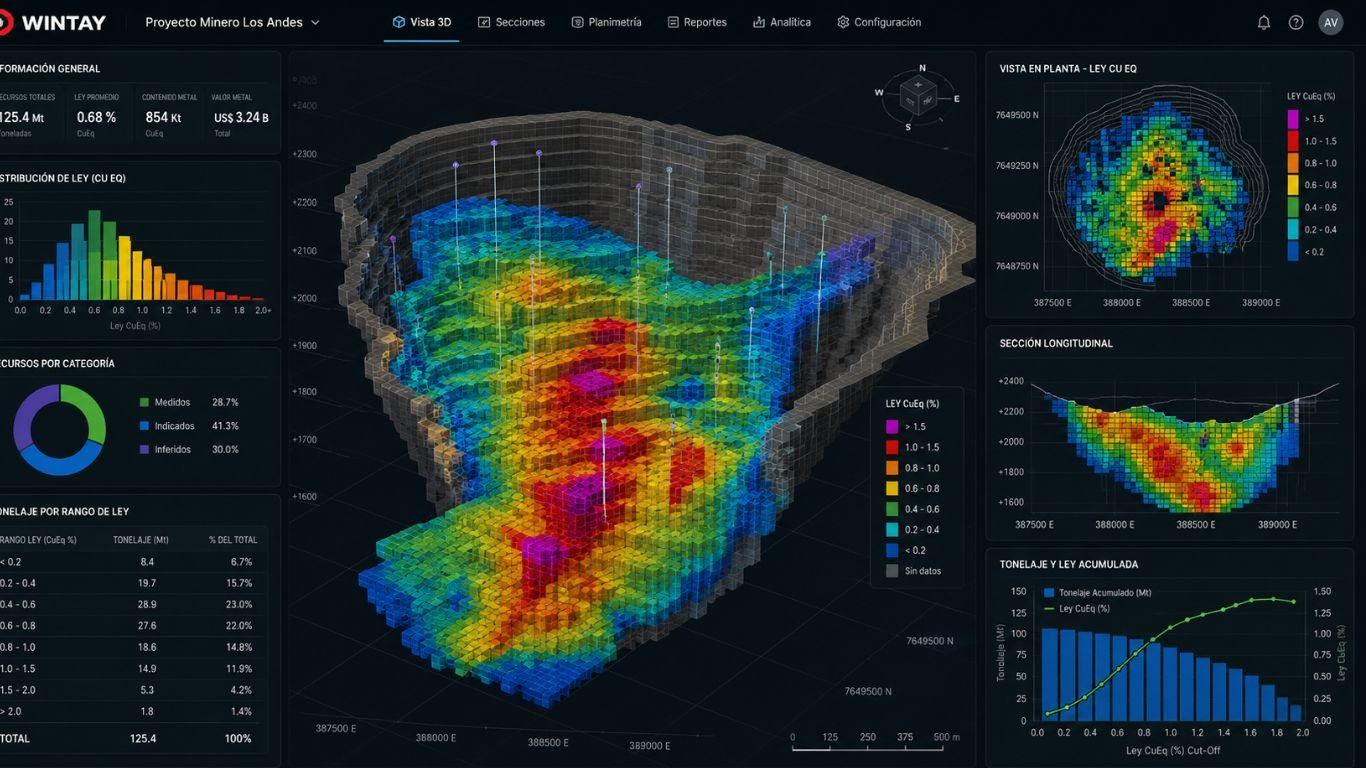The height and width of the screenshot is (768, 1366).
Task: Click magenta > 1.5 swatch in plan view legend
Action: 1293,118
